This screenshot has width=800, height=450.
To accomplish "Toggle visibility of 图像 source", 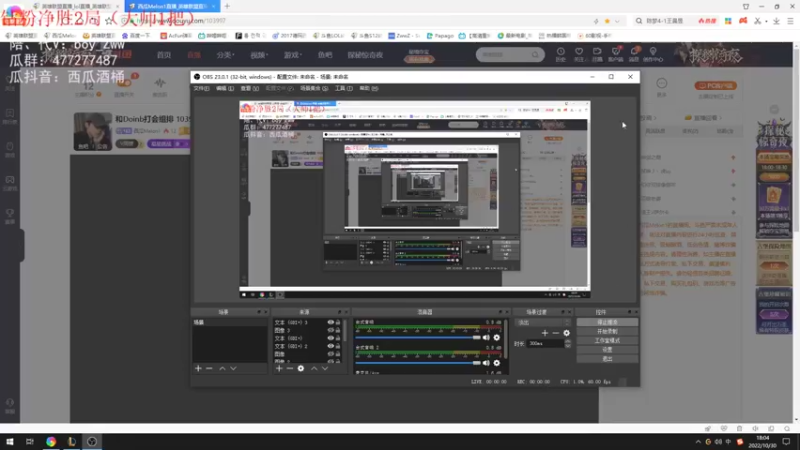I will pos(331,354).
